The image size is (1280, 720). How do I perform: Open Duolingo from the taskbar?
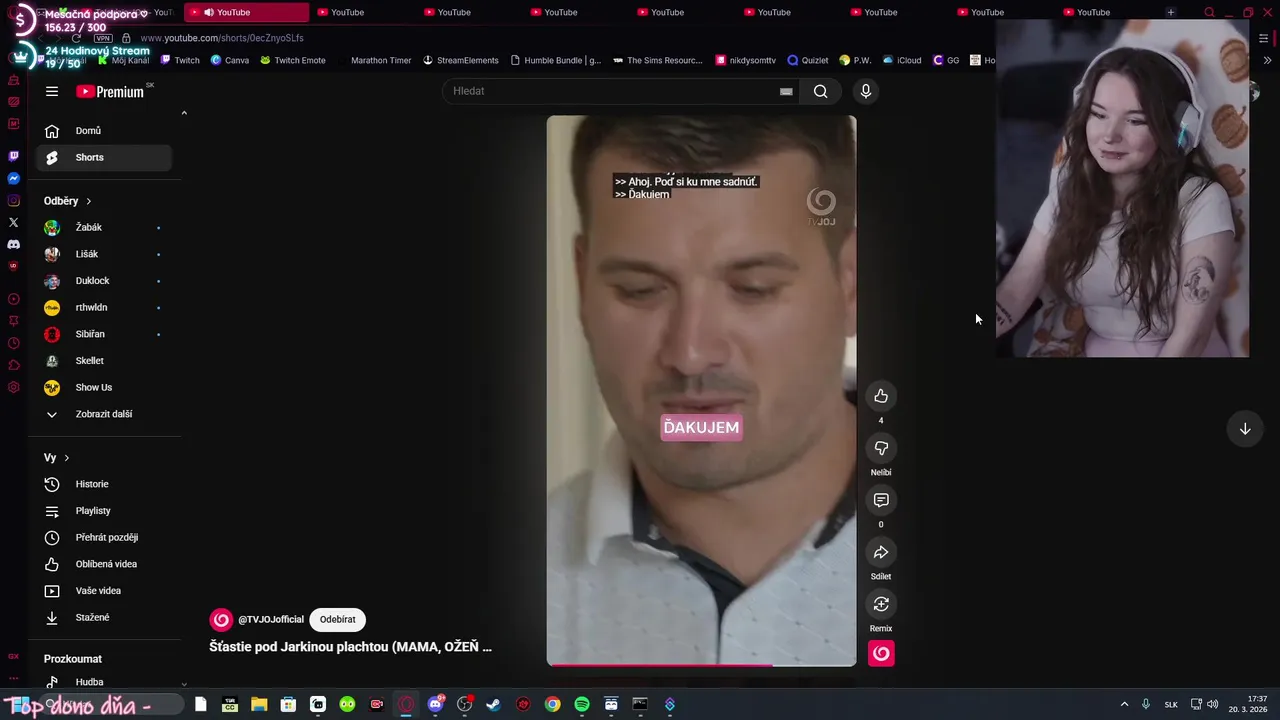[347, 704]
